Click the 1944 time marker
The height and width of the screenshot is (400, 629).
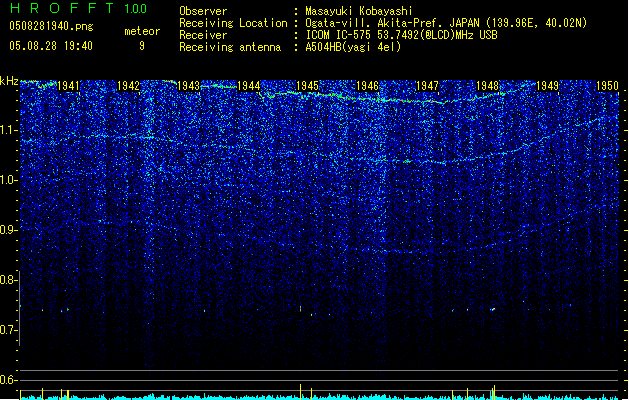249,86
